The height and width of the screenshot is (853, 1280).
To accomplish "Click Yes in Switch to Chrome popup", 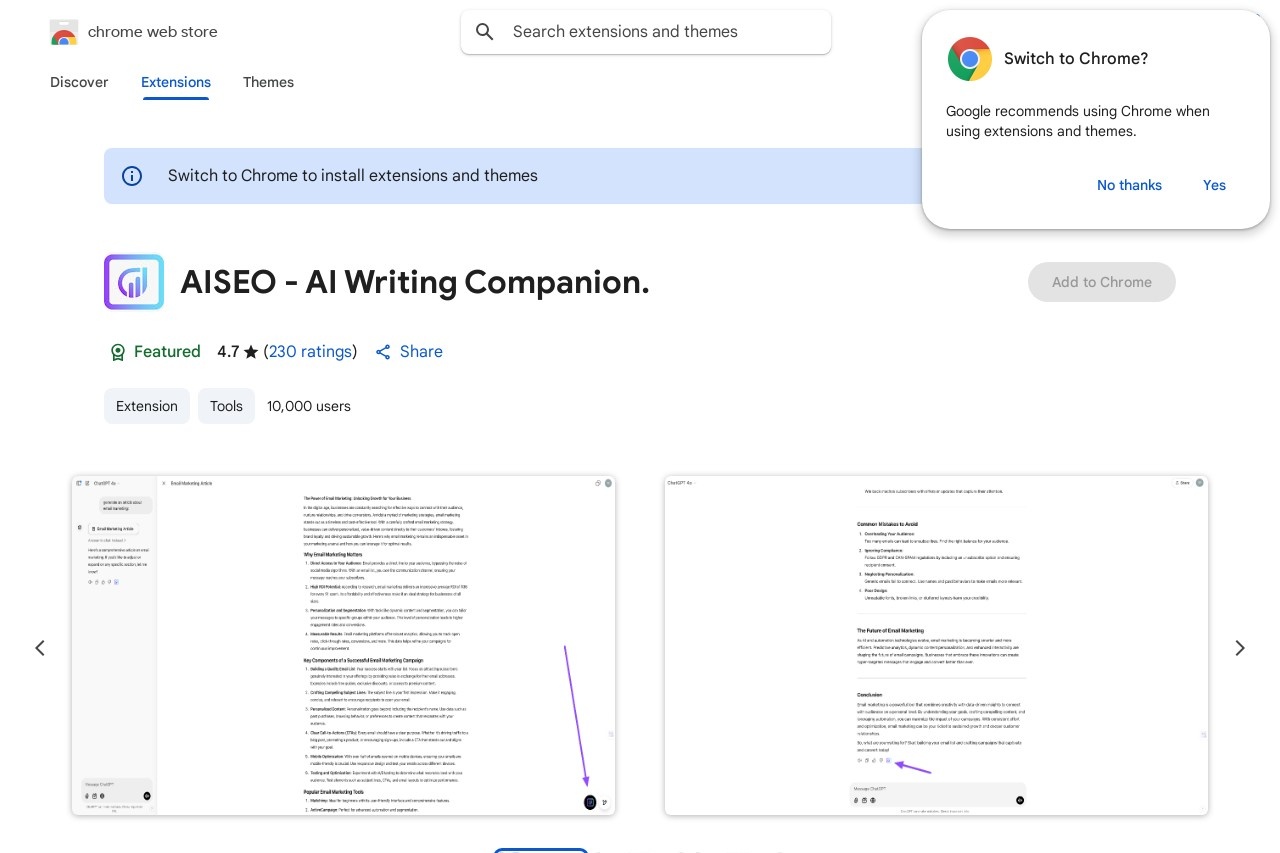I will point(1214,185).
